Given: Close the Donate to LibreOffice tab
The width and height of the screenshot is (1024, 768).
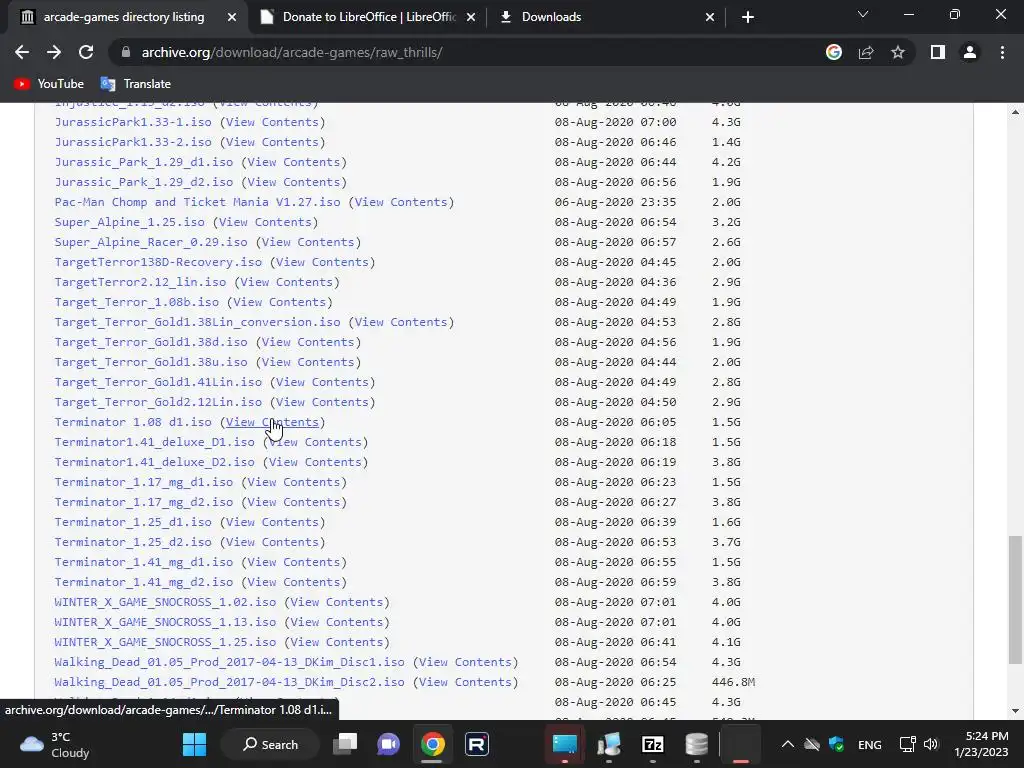Looking at the screenshot, I should coord(471,17).
